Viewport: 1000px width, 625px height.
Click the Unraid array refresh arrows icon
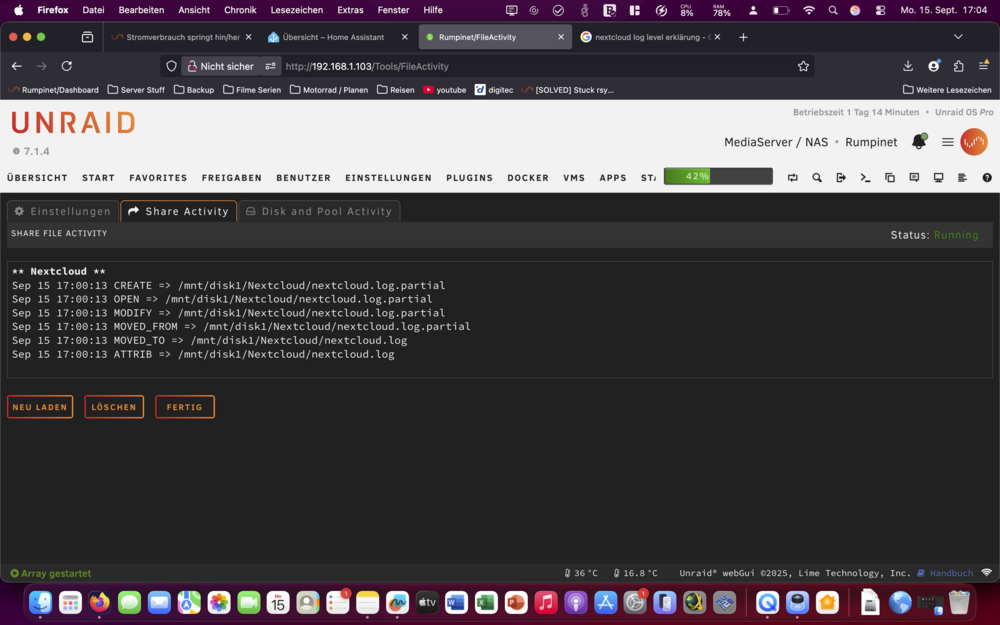(x=793, y=178)
